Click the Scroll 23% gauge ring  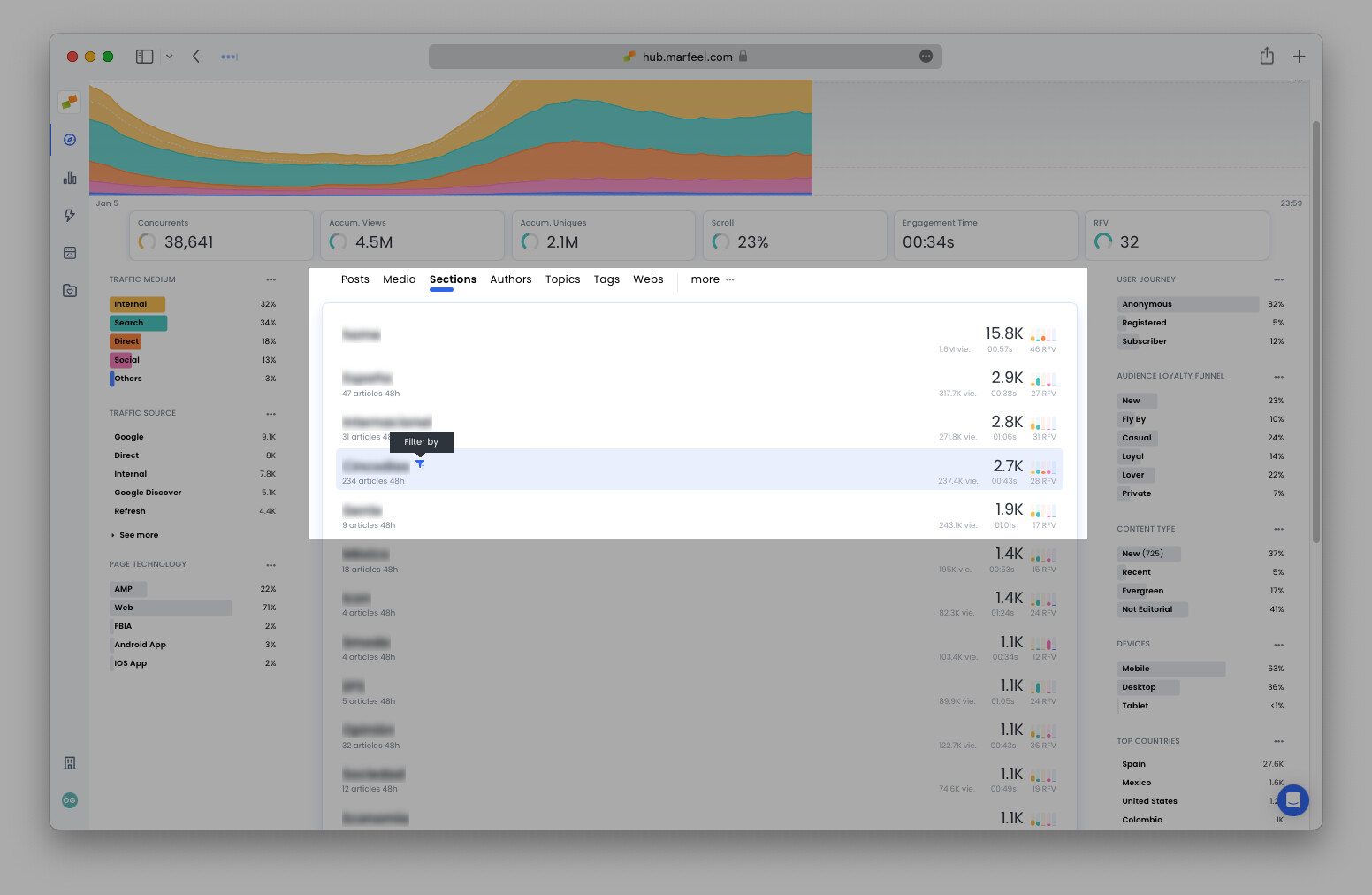pyautogui.click(x=721, y=241)
